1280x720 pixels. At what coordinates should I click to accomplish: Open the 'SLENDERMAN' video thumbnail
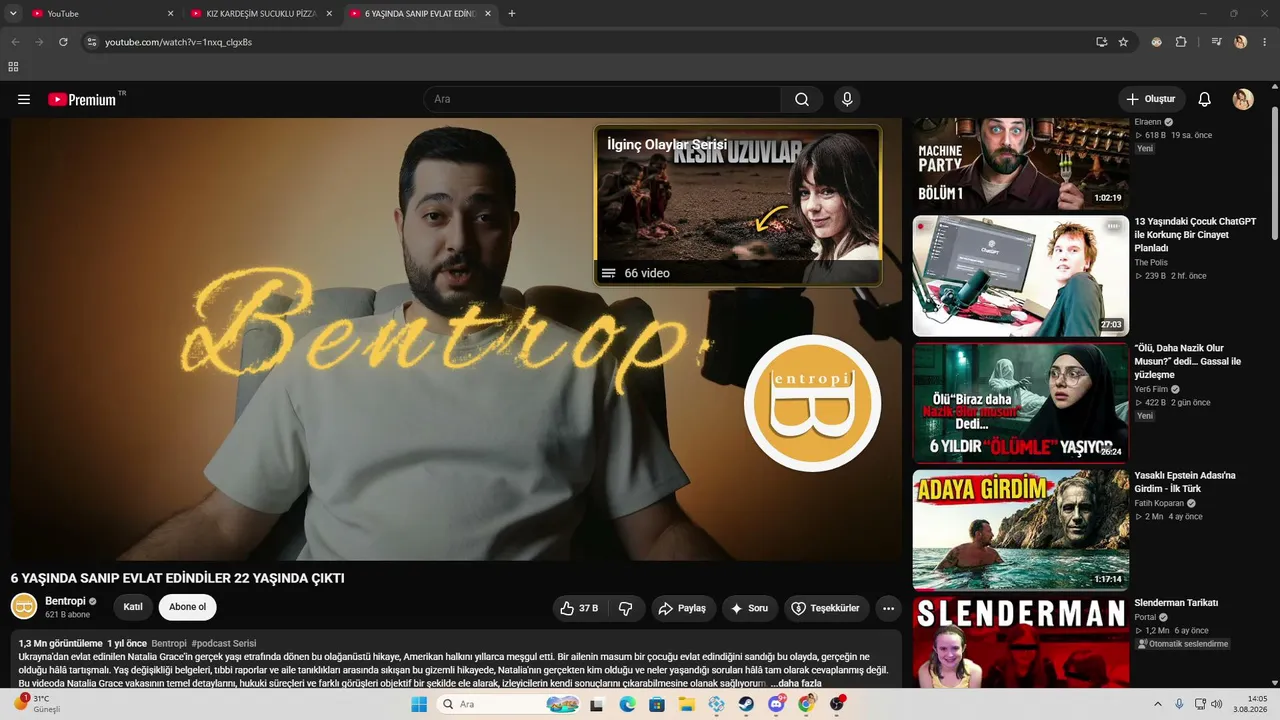coord(1021,643)
